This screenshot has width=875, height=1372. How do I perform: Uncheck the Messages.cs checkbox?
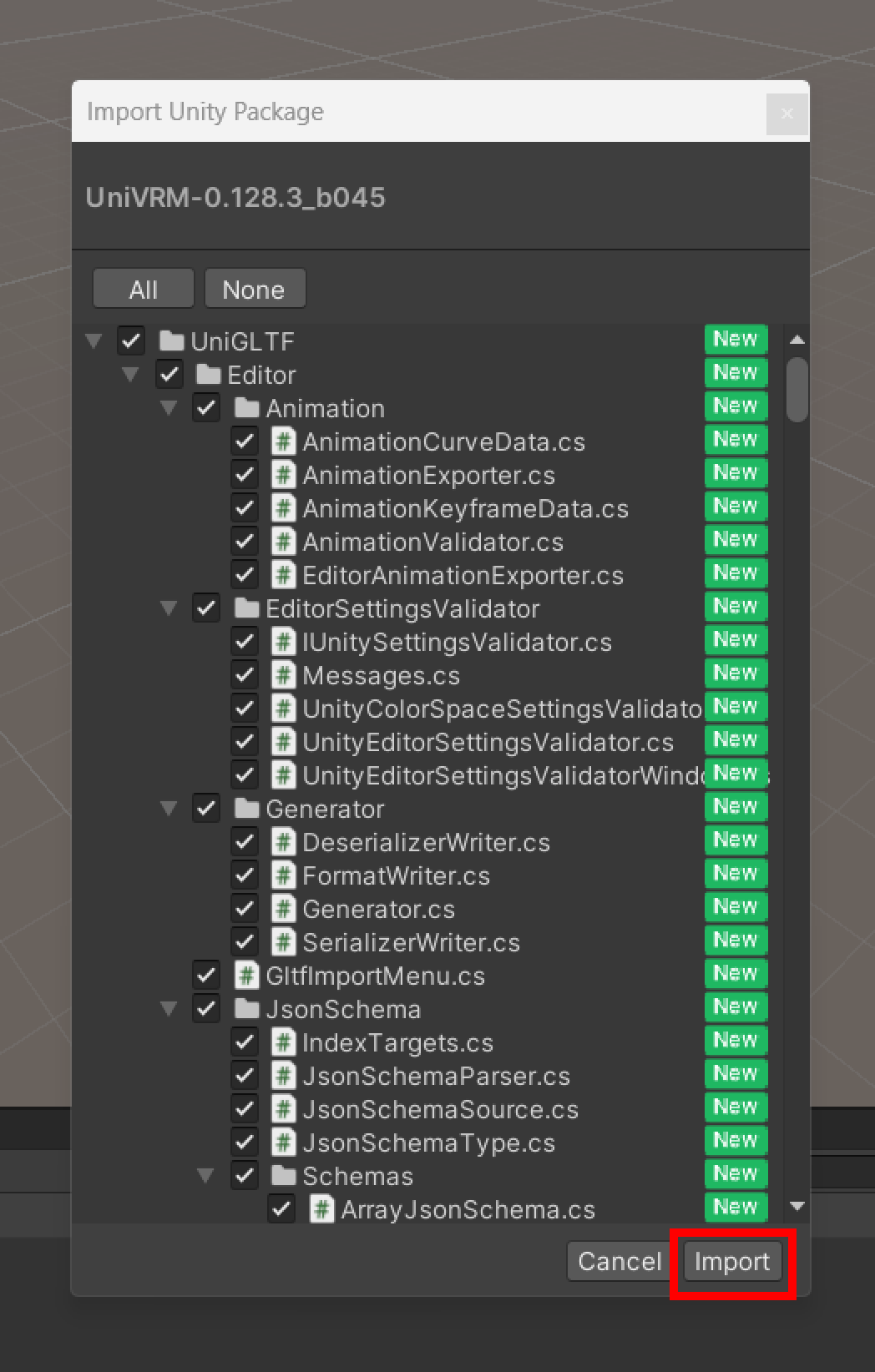[245, 674]
